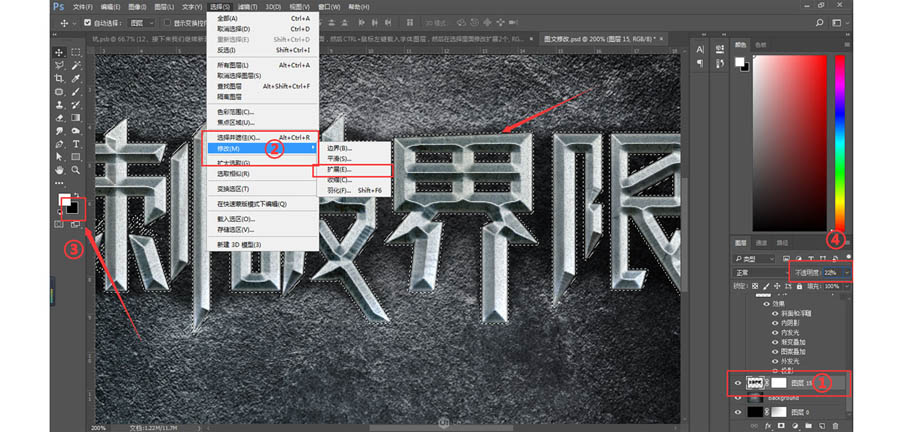
Task: Open the Move tool preset picker arrow
Action: click(x=73, y=23)
